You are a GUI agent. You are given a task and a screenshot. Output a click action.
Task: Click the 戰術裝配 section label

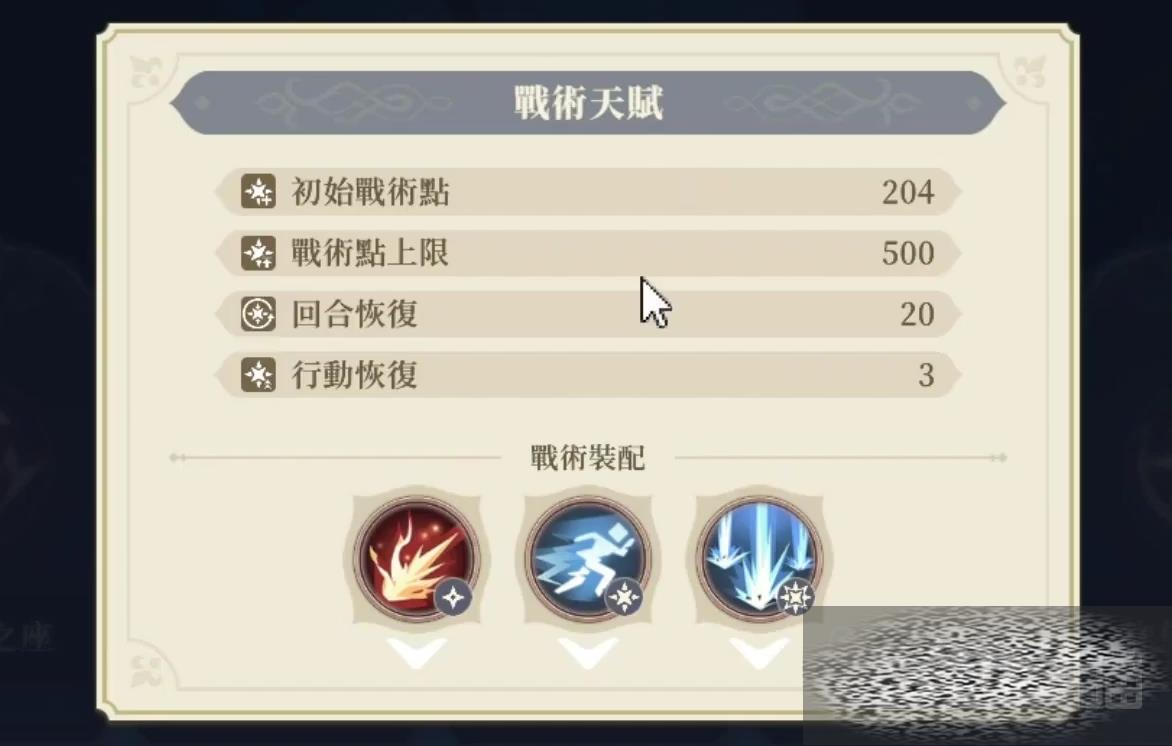(587, 457)
